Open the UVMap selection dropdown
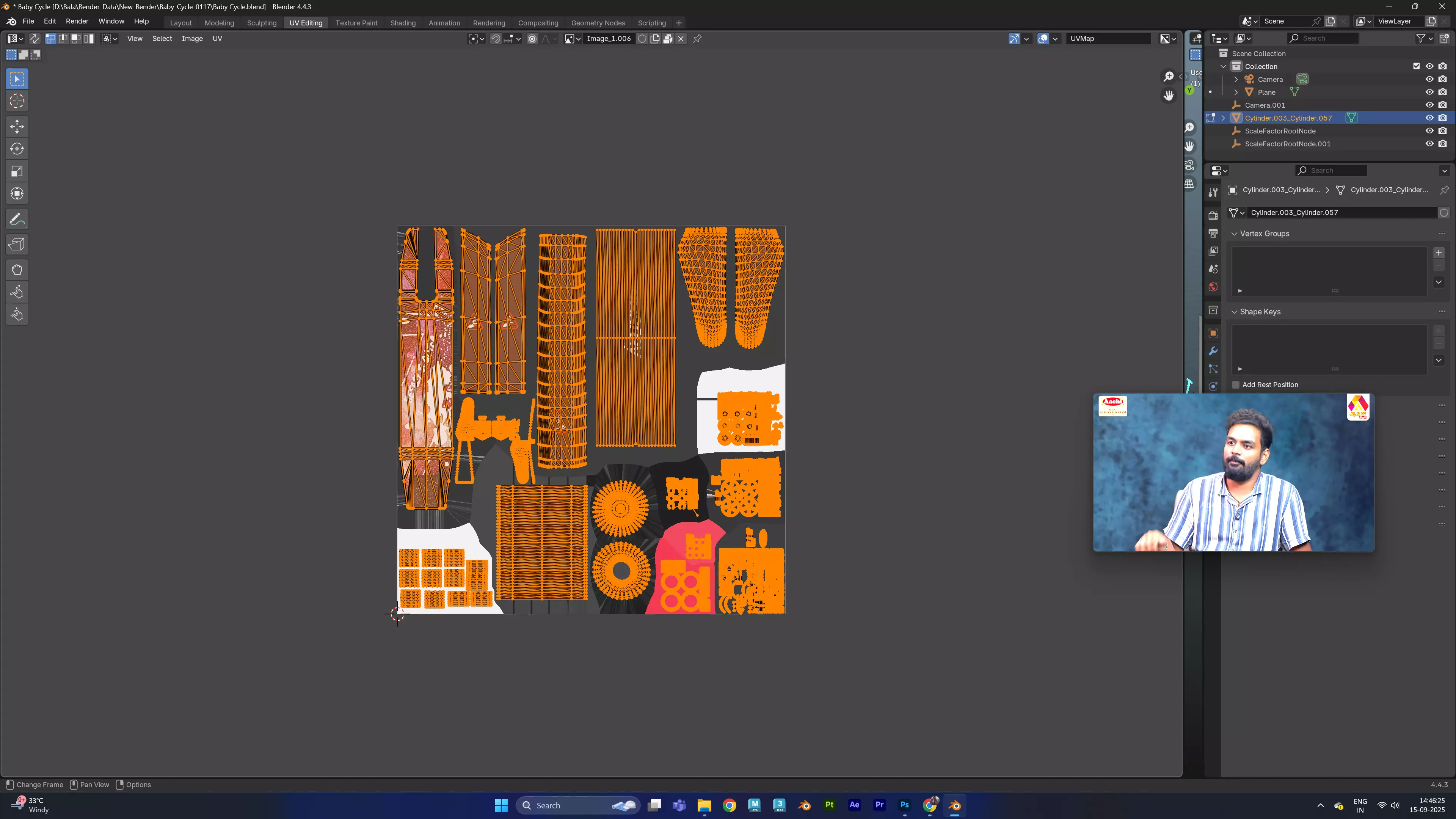 [x=1108, y=38]
